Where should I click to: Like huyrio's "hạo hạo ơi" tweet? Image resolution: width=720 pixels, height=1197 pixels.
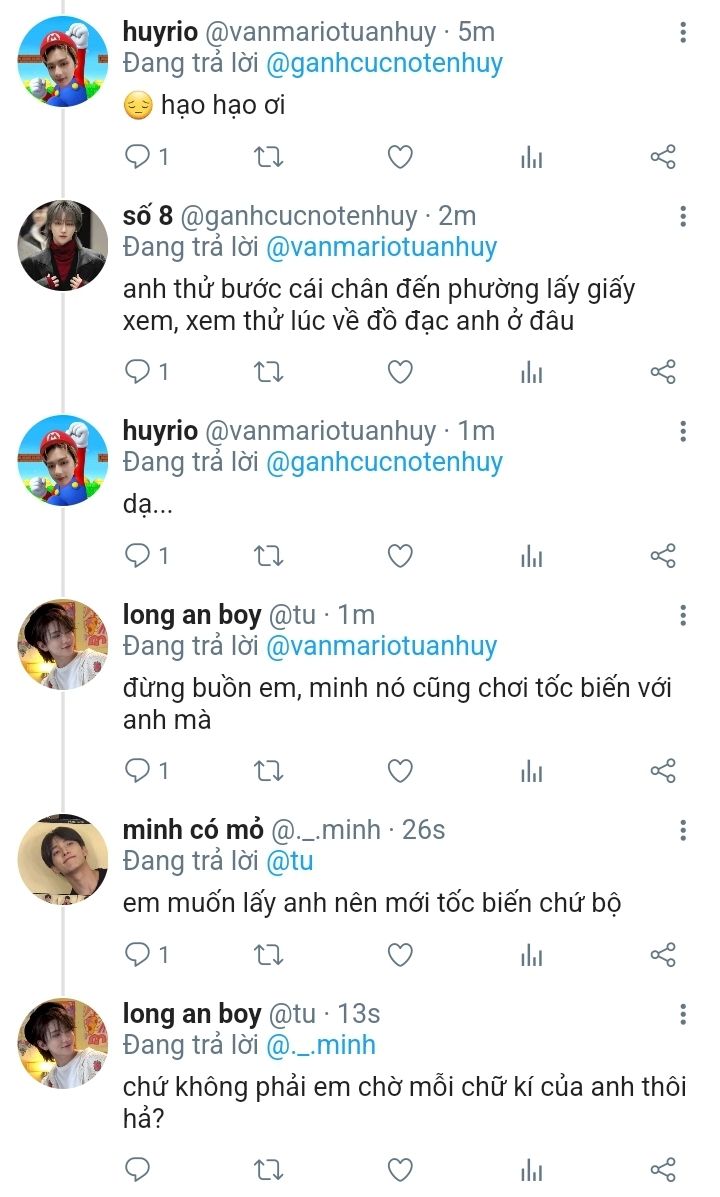click(400, 157)
